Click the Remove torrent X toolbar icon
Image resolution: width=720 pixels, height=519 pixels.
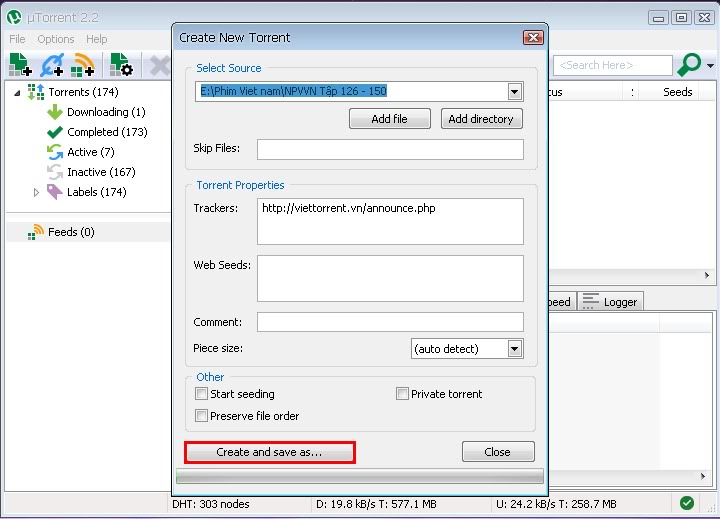[x=159, y=66]
